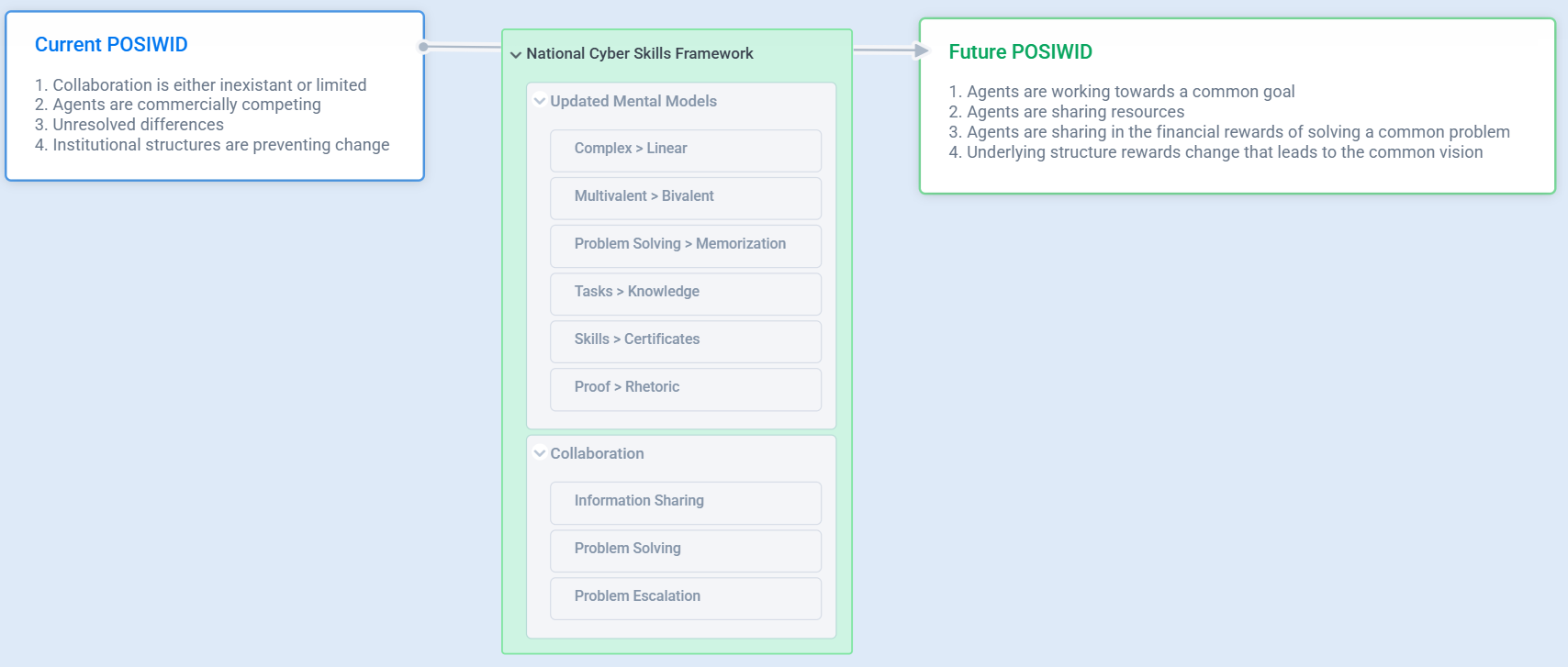The image size is (1568, 667).
Task: Select the Multivalent > Bivalent item
Action: point(685,197)
